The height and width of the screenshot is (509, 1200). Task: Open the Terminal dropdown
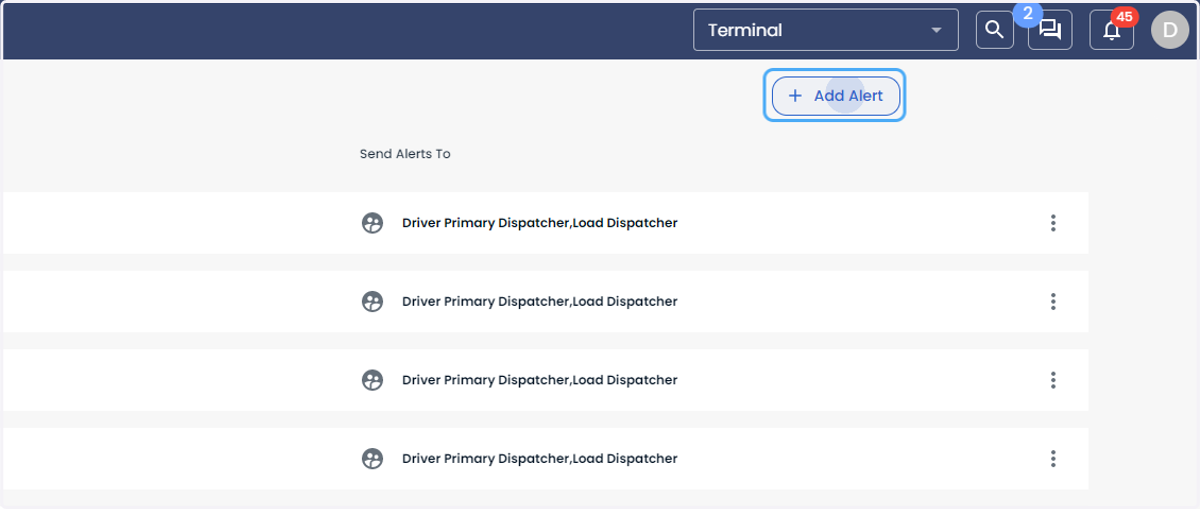pos(825,30)
